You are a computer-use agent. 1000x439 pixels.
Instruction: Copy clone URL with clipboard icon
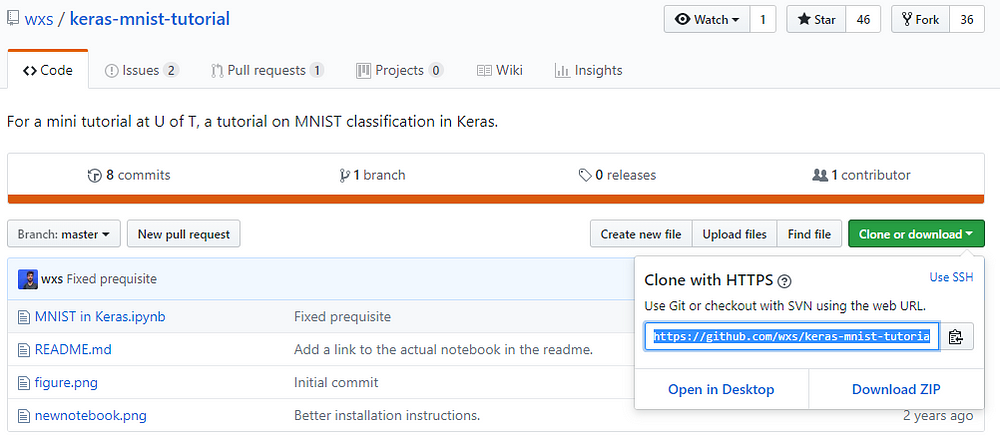[955, 337]
